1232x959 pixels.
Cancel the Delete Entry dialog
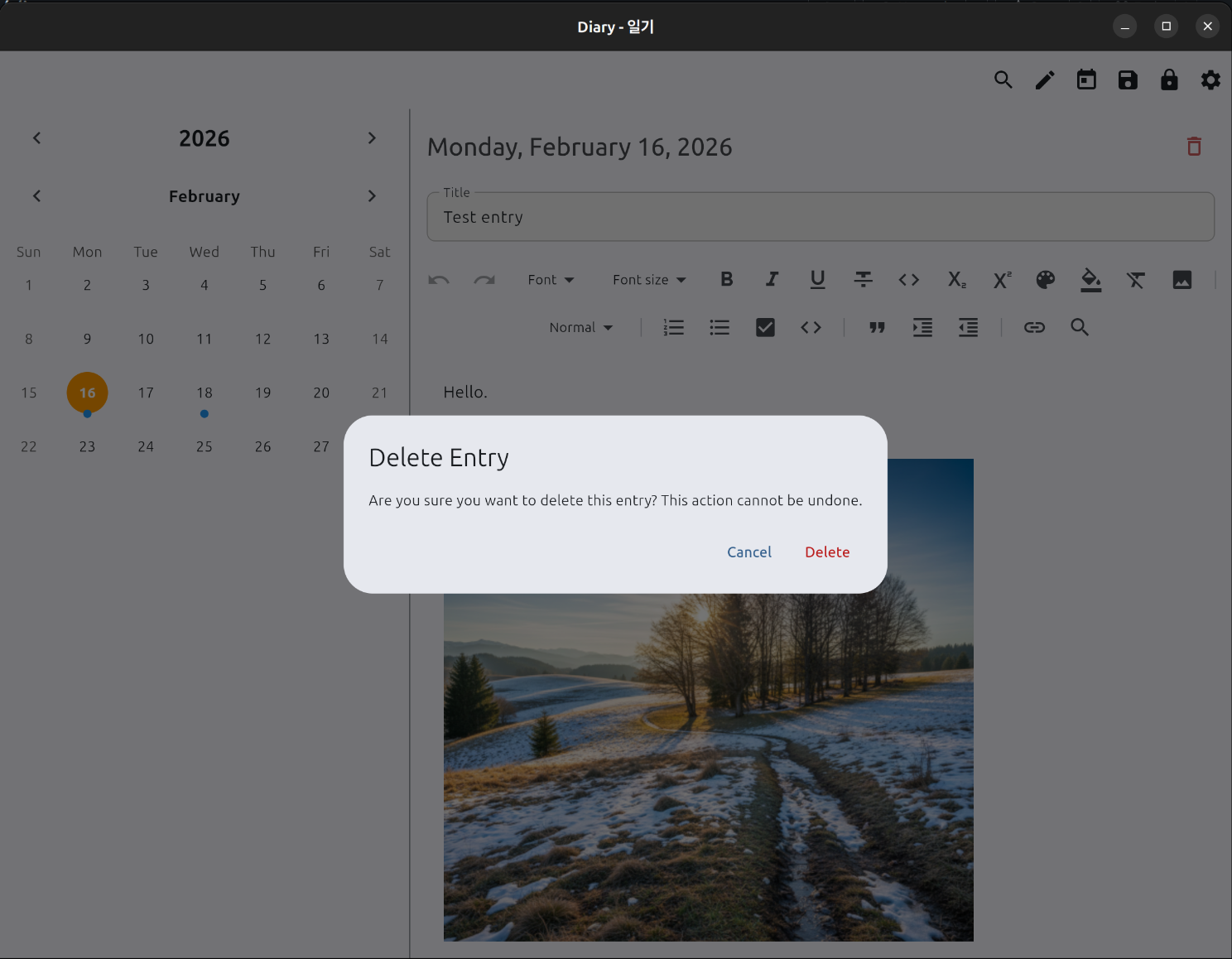coord(749,552)
